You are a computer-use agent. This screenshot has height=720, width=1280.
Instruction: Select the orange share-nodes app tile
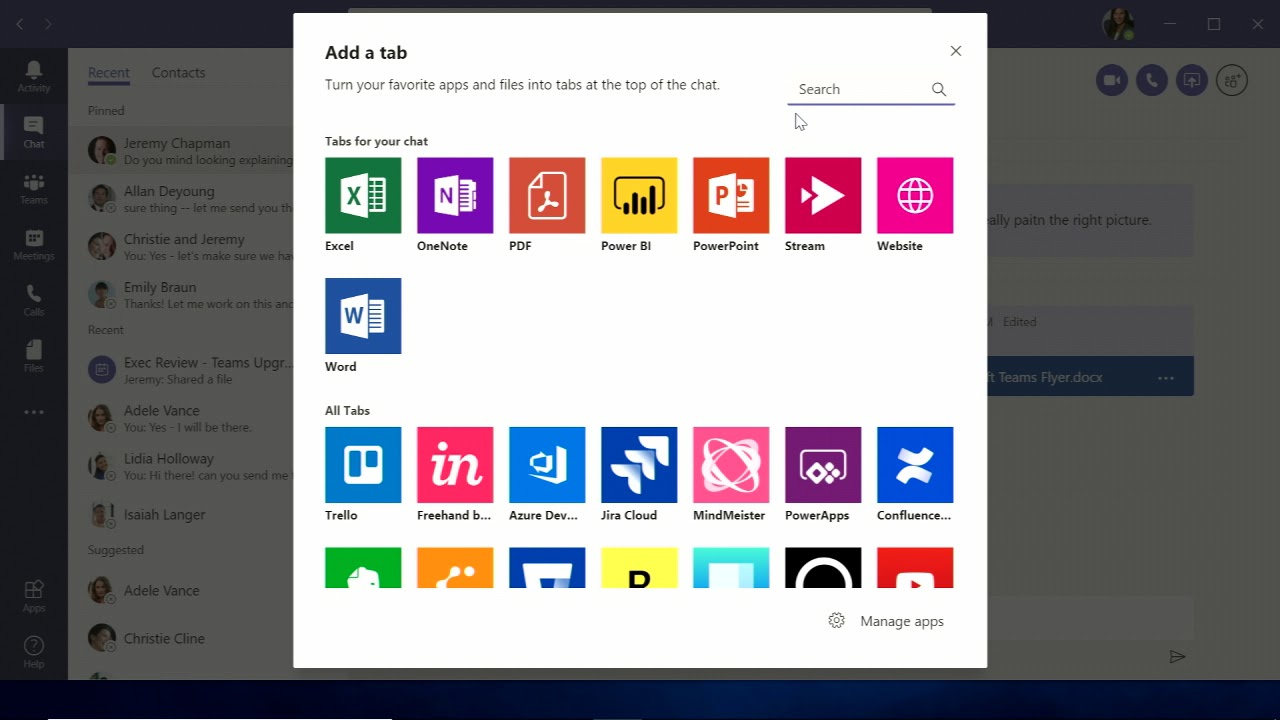tap(455, 568)
